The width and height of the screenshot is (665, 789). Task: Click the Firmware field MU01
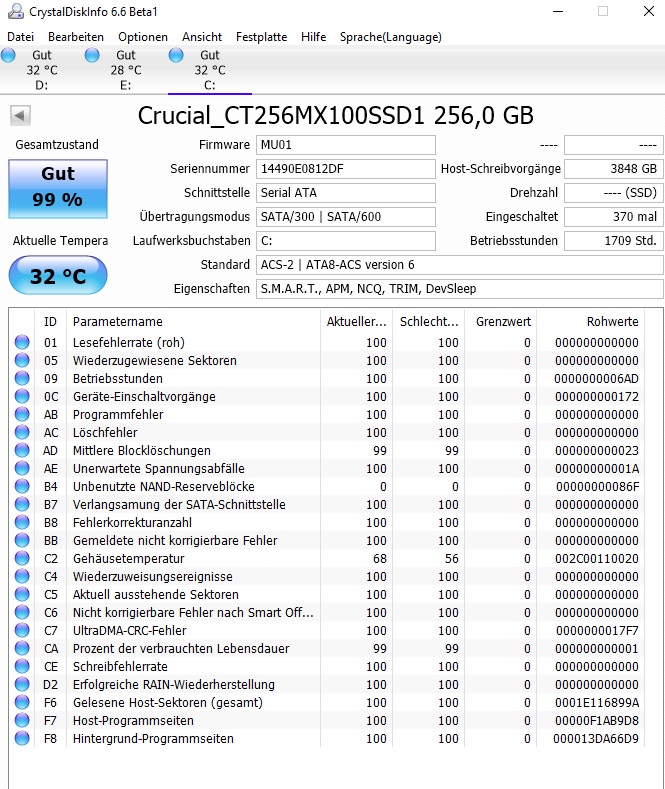(x=346, y=145)
